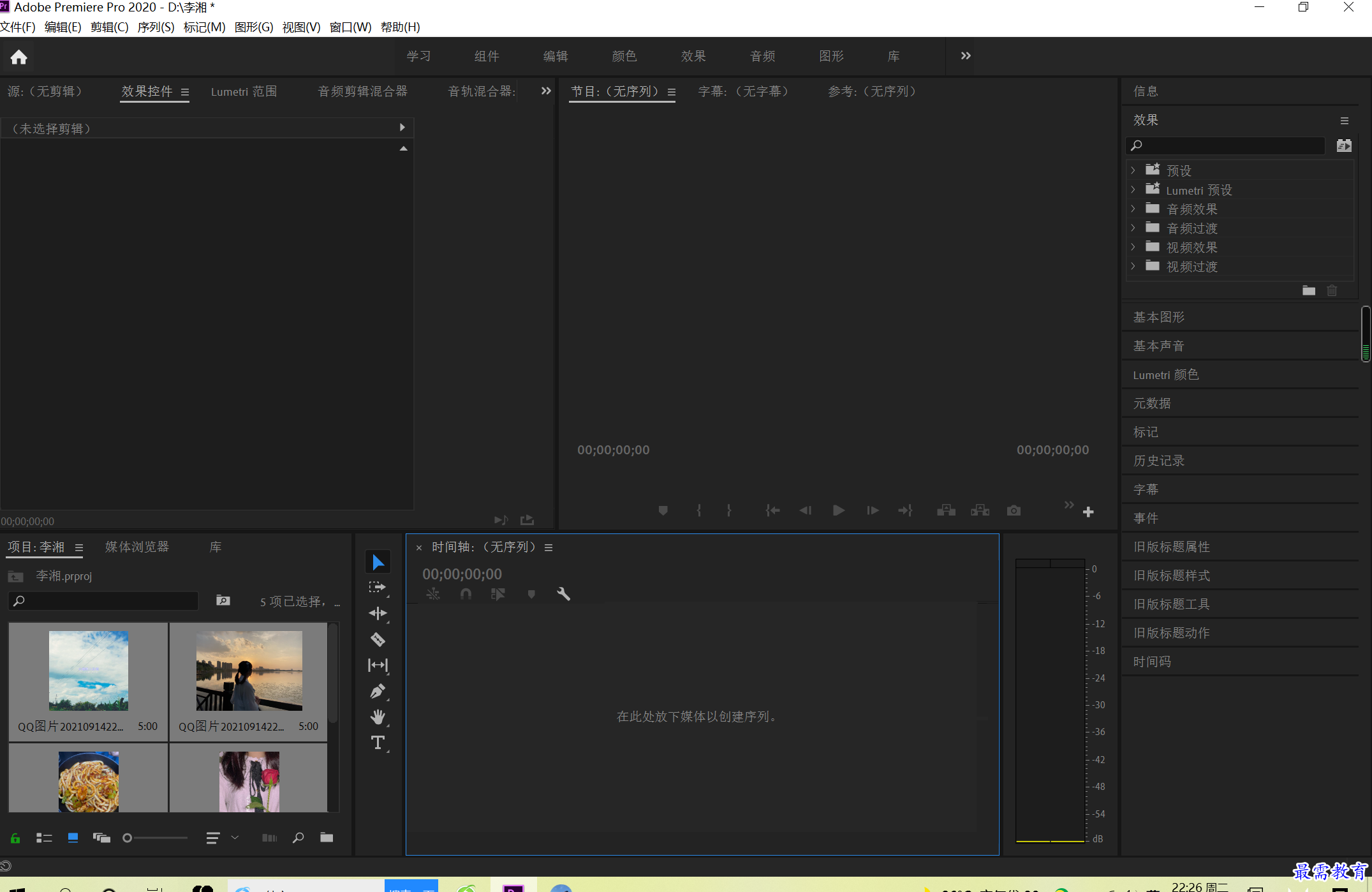Image resolution: width=1372 pixels, height=892 pixels.
Task: Click the Play button in program monitor
Action: pos(839,510)
